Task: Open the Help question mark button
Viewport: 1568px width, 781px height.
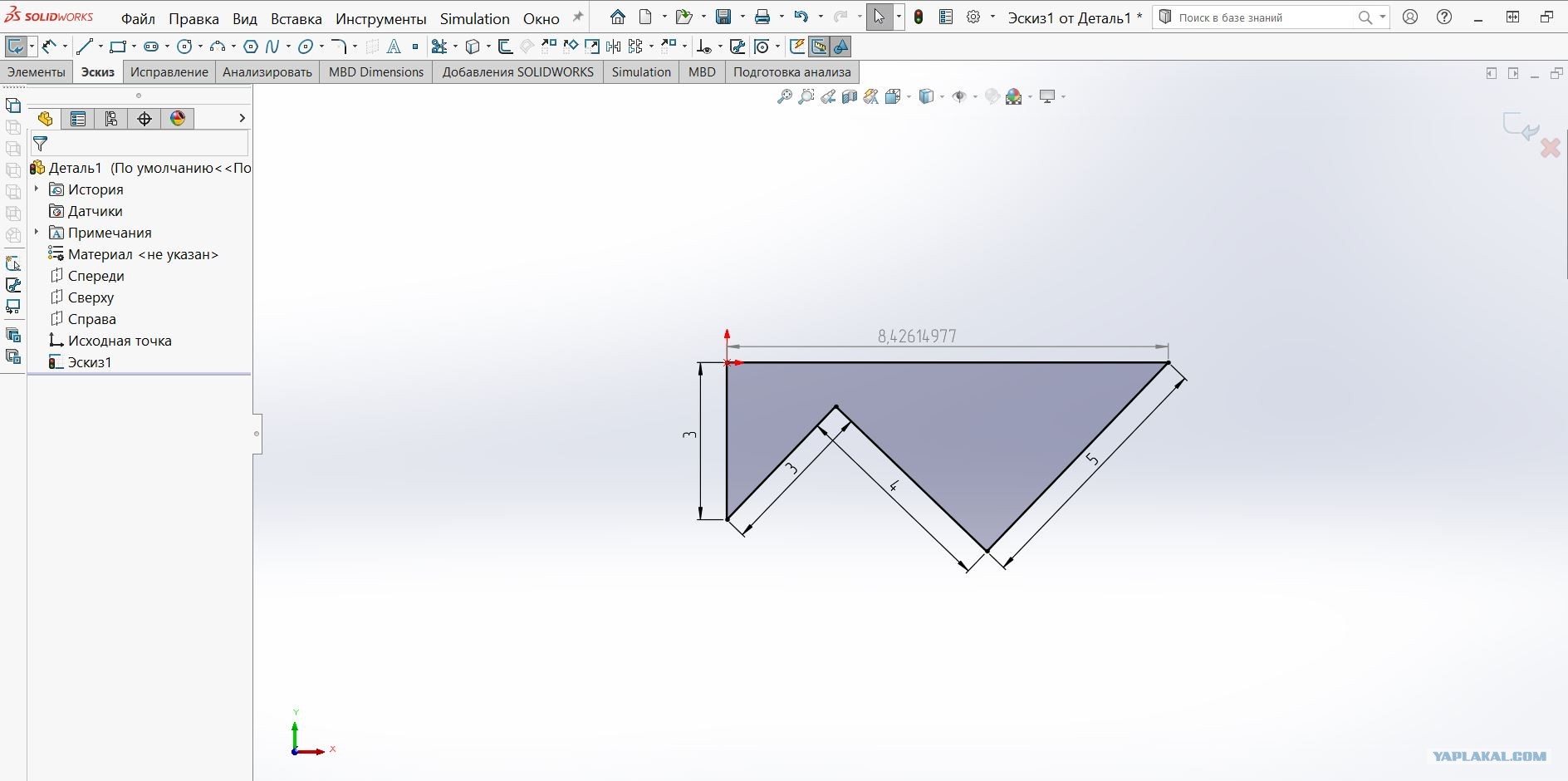Action: pyautogui.click(x=1444, y=17)
